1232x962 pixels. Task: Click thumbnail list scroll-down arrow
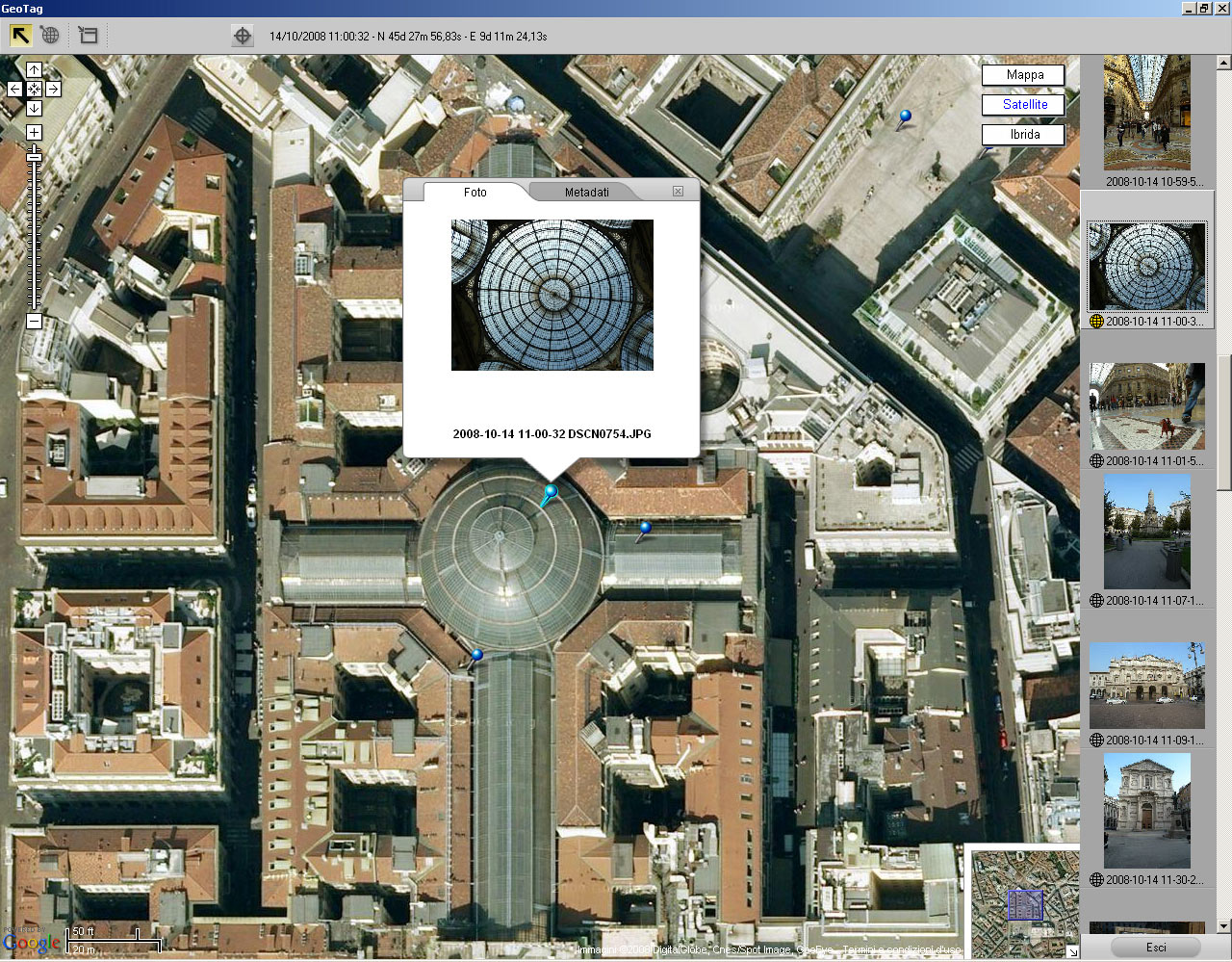point(1223,926)
